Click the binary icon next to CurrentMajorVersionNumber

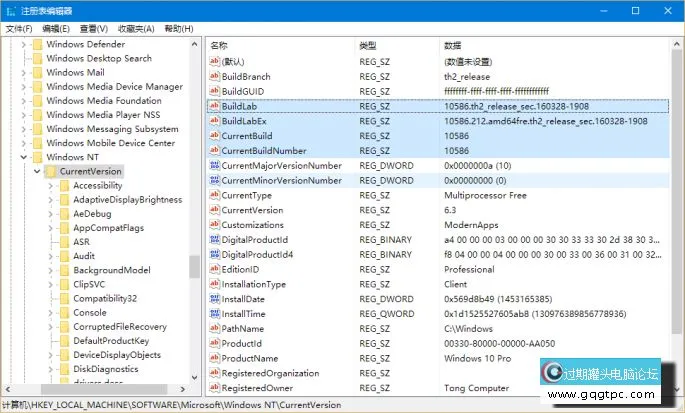point(213,165)
